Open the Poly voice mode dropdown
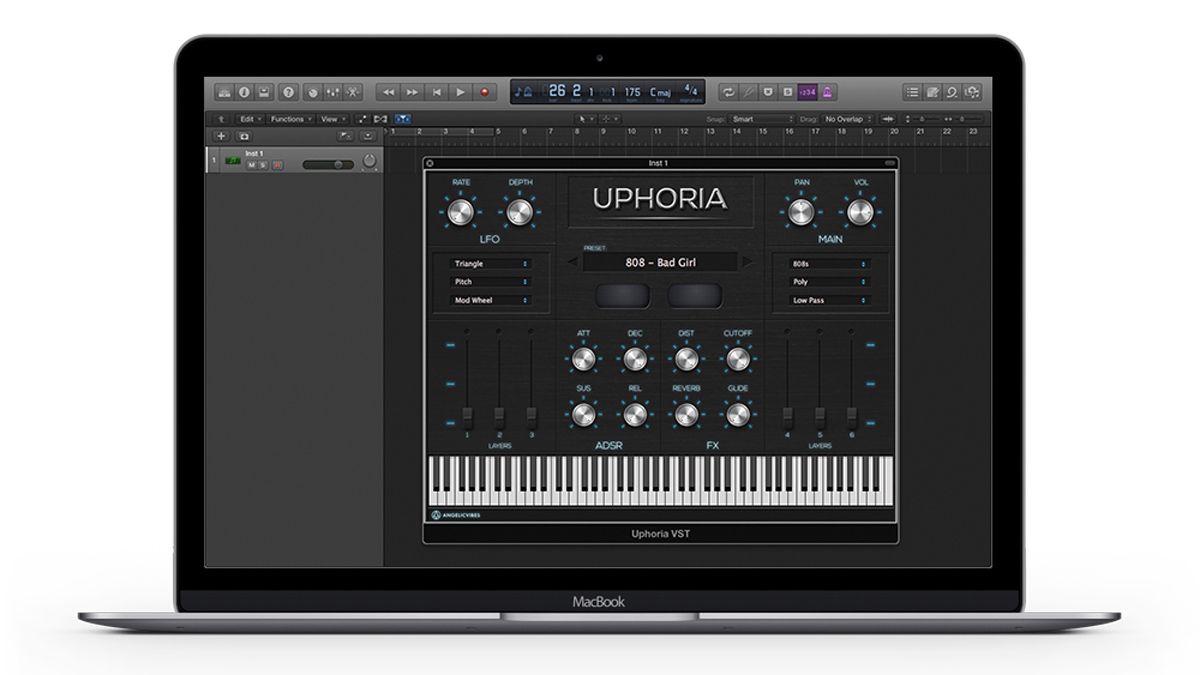Screen dimensions: 1200x675 click(x=830, y=282)
